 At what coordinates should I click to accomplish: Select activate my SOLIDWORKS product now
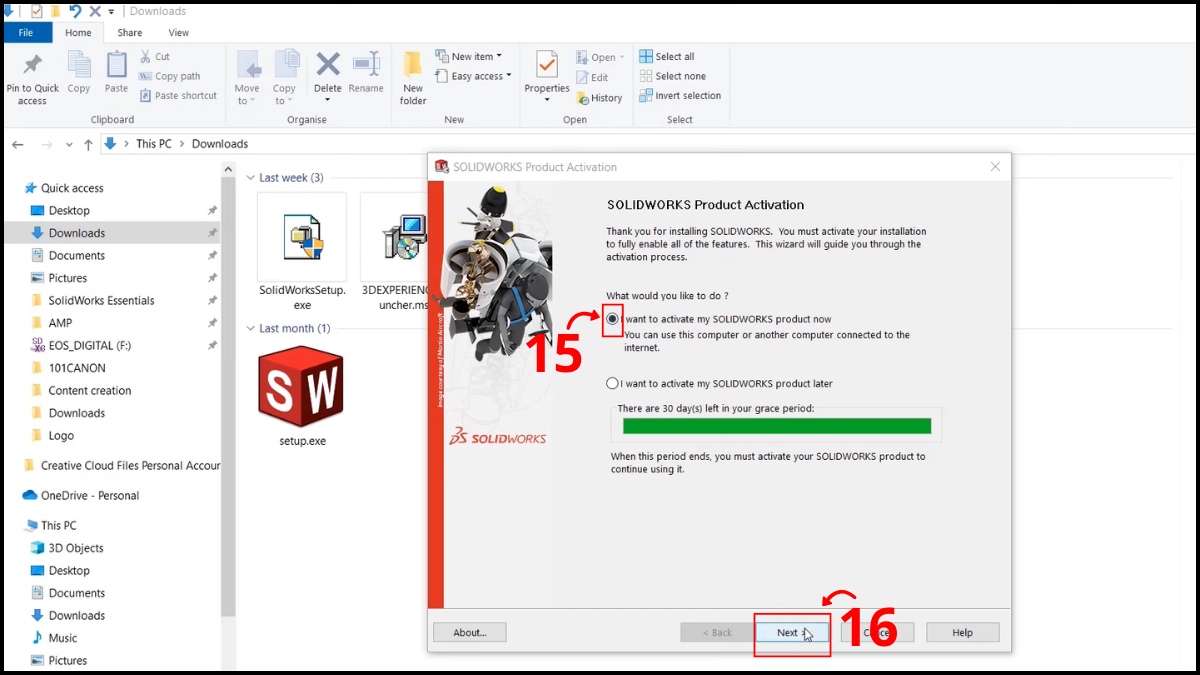(x=613, y=319)
